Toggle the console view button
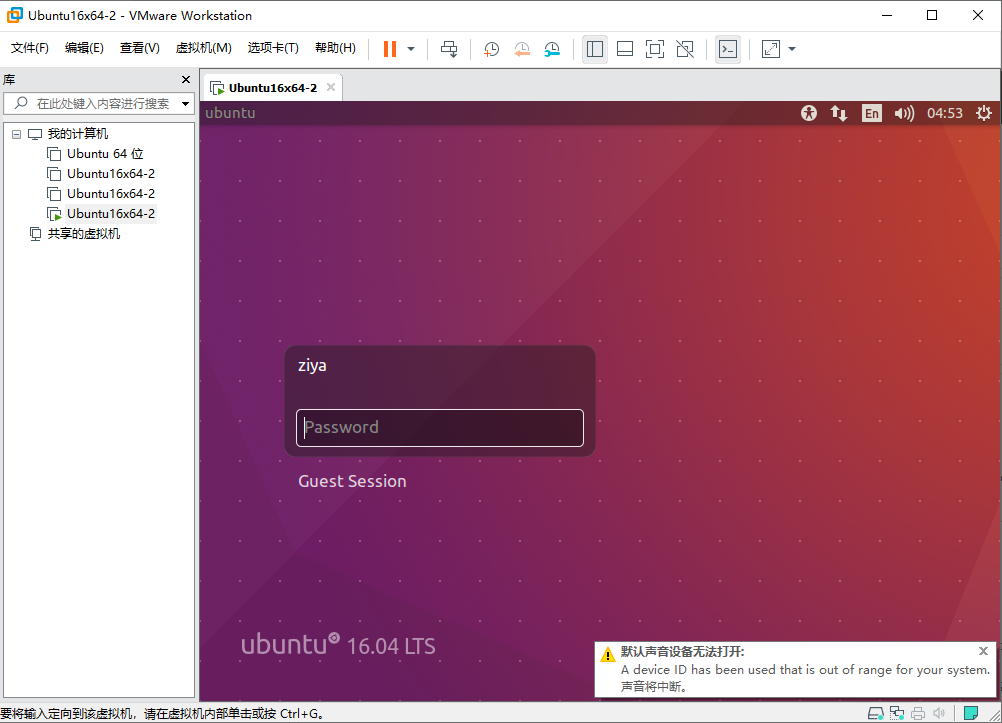 [728, 49]
